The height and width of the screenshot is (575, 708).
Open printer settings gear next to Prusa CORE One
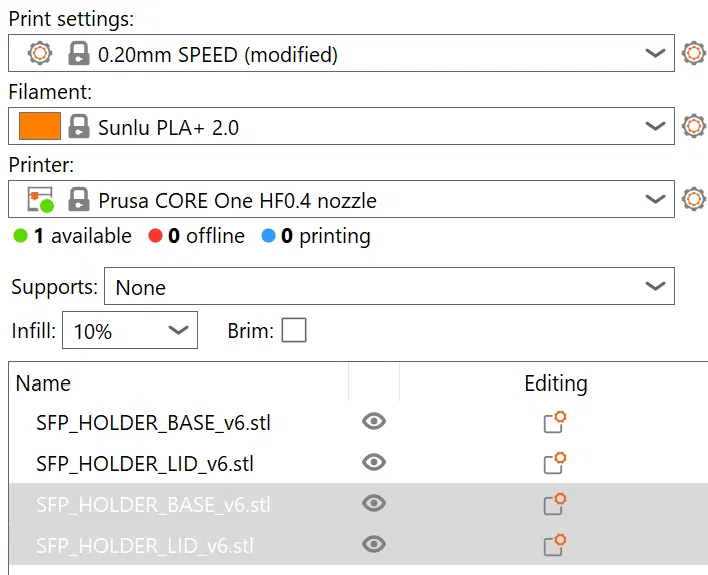point(693,199)
